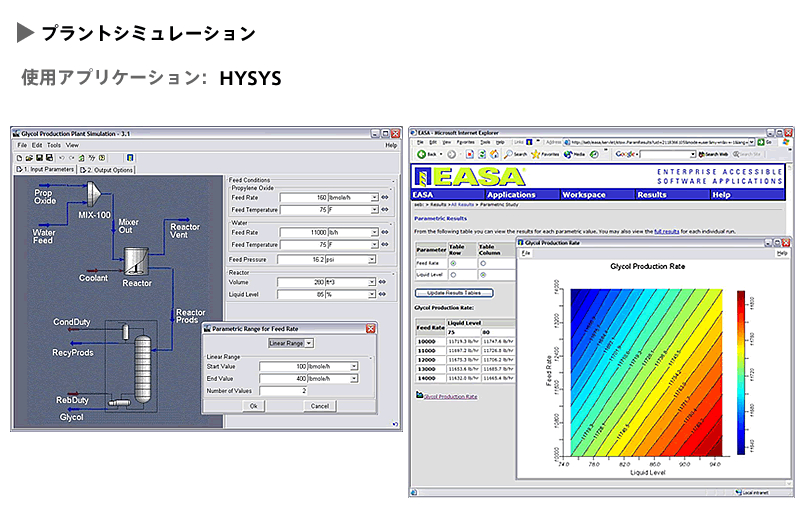Click Help menu in Glycol Plant Simulation
The height and width of the screenshot is (518, 800).
pyautogui.click(x=391, y=145)
